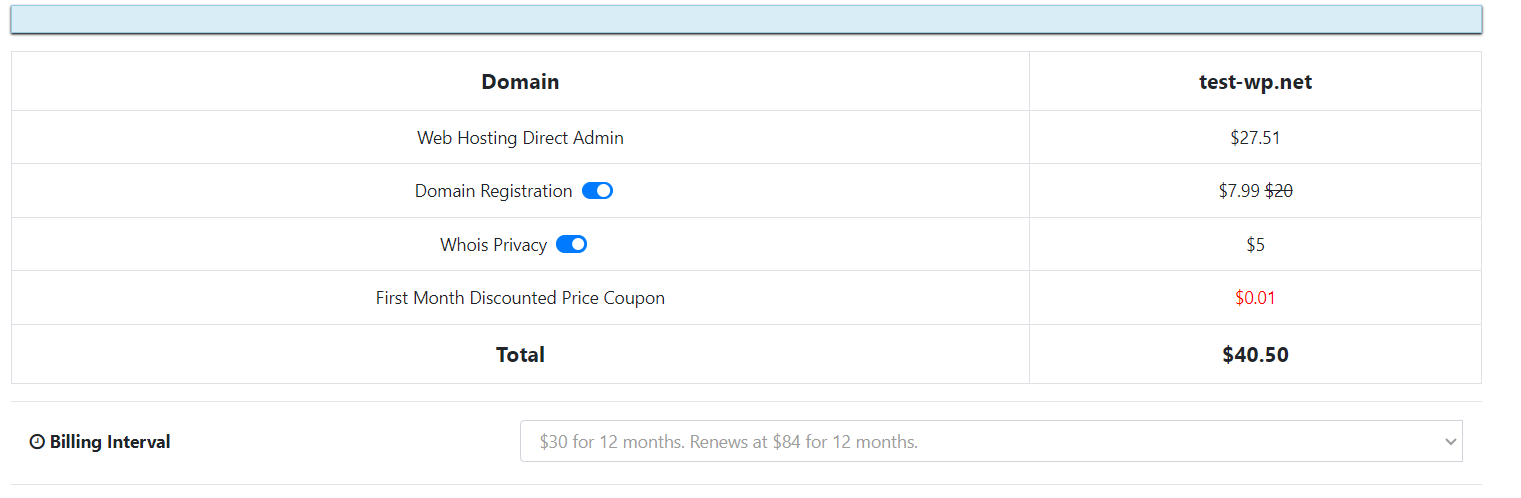The width and height of the screenshot is (1521, 498).
Task: Click the Whois Privacy label text
Action: click(x=493, y=244)
